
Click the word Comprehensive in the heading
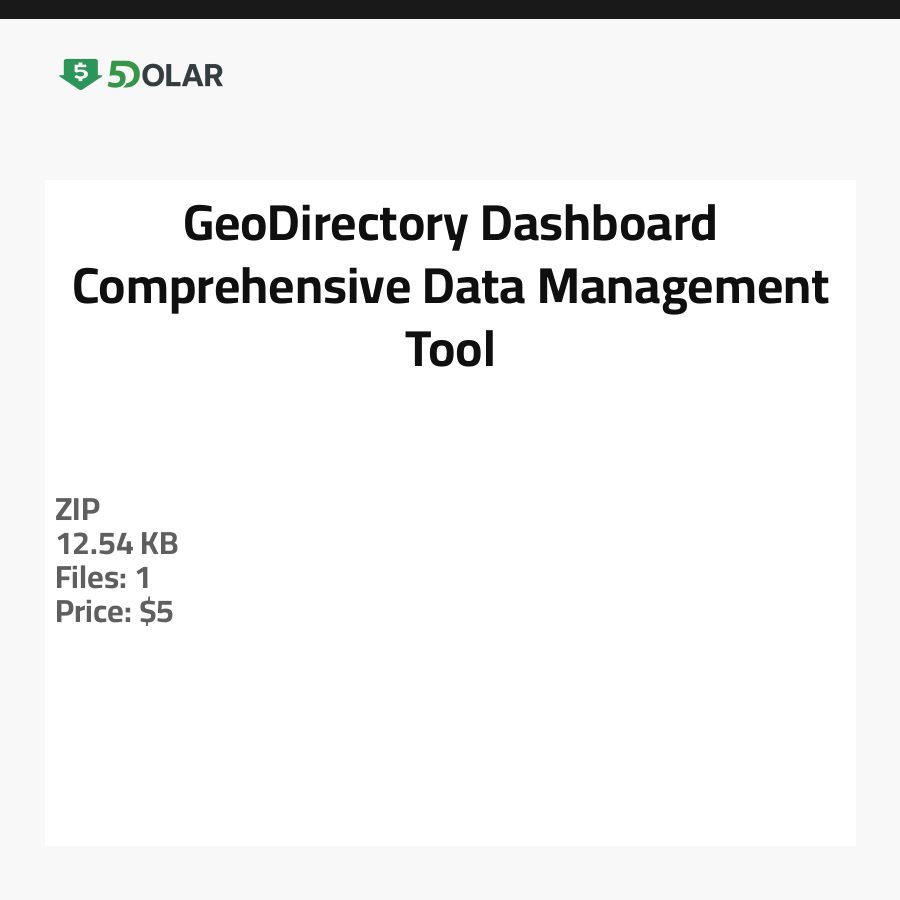coord(241,287)
